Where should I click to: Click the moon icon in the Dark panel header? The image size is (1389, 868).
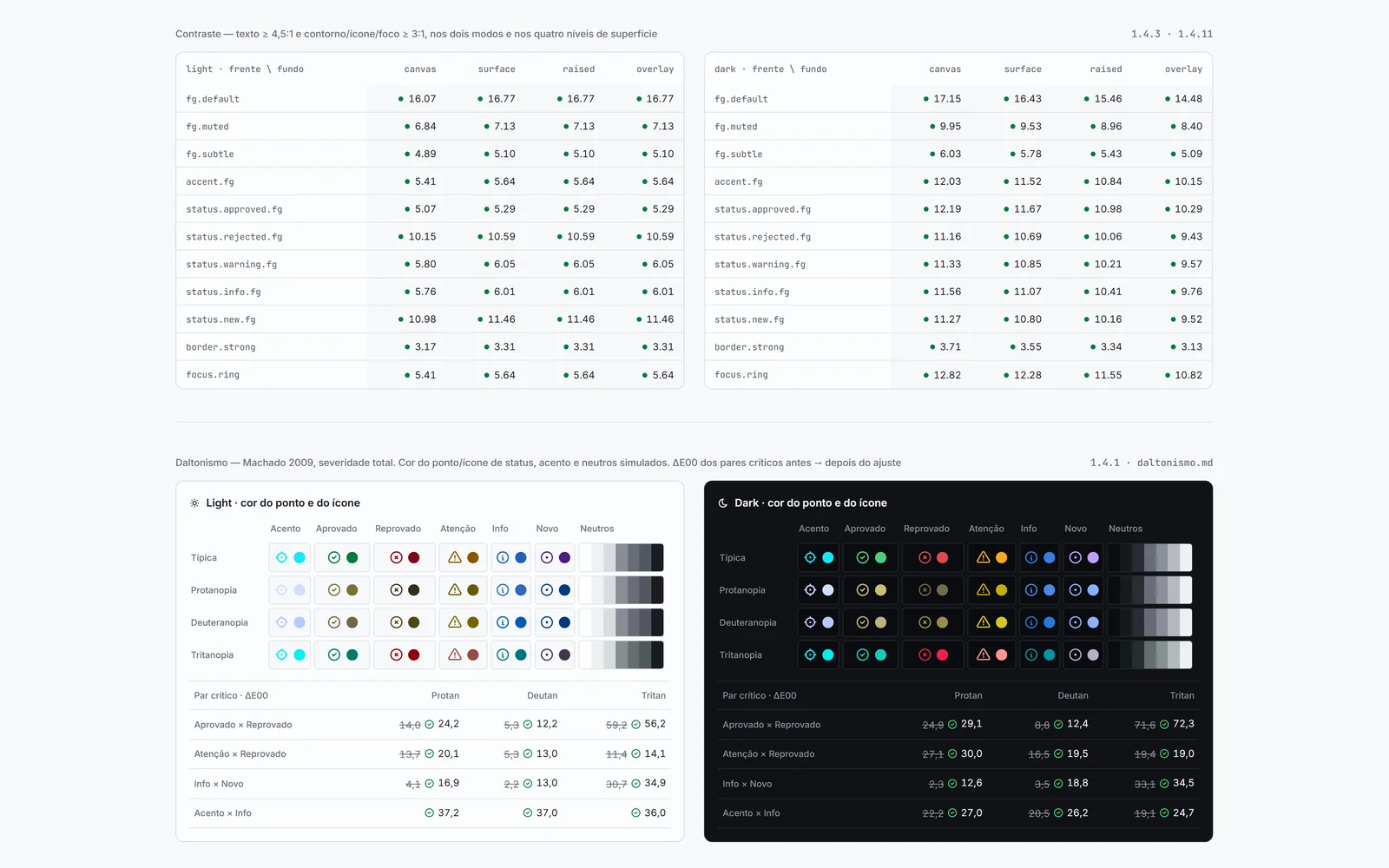click(723, 503)
